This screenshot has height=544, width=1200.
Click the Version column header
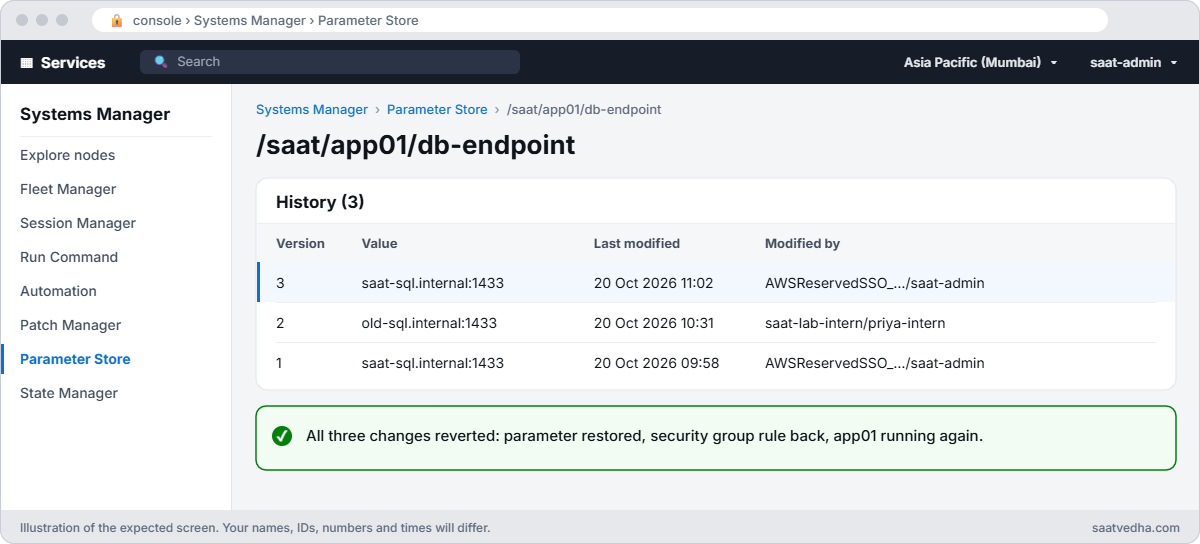point(300,243)
